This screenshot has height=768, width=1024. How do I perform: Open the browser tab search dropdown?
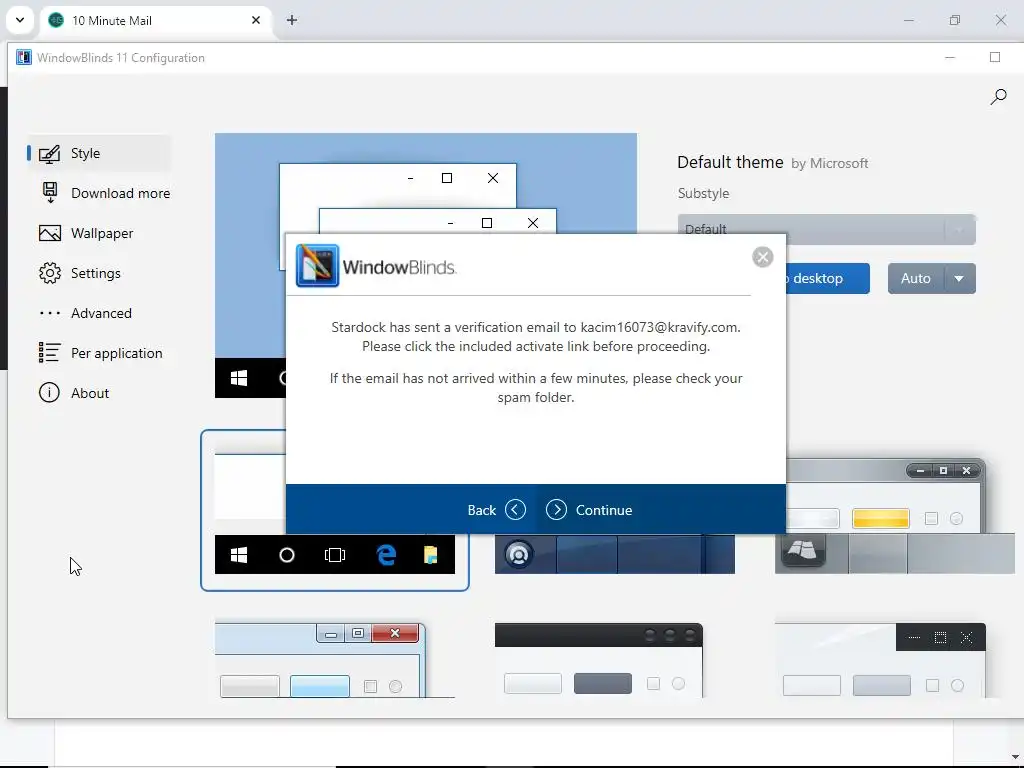[20, 20]
